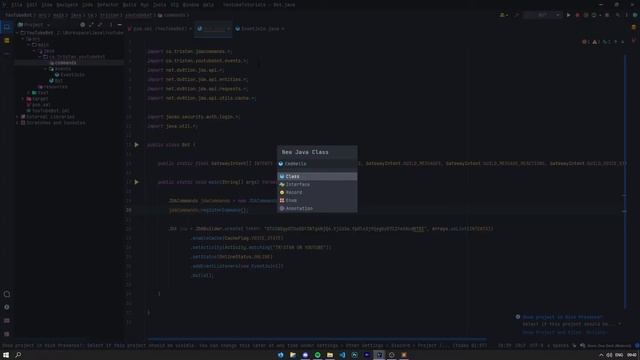Select Enum in New Java Class popup
This screenshot has width=640, height=360.
317,200
